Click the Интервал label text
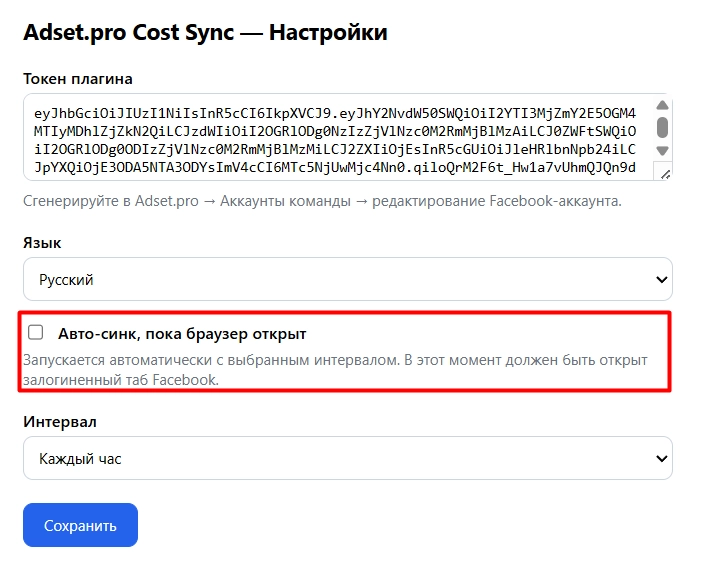705x588 pixels. 60,422
